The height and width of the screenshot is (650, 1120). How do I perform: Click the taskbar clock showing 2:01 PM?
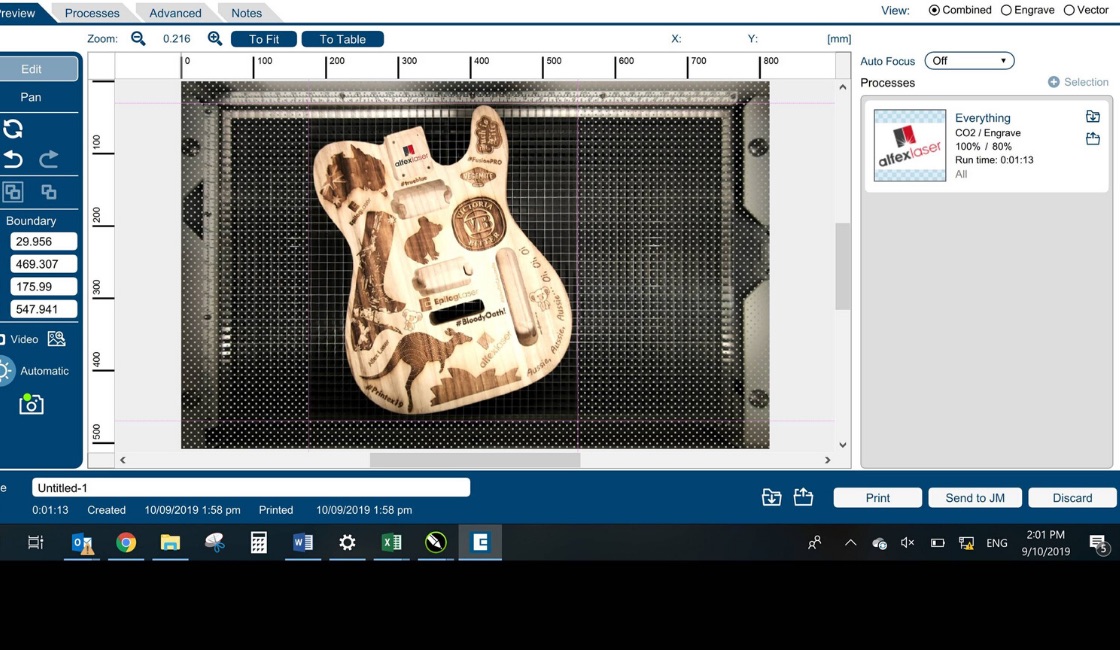pos(1046,543)
